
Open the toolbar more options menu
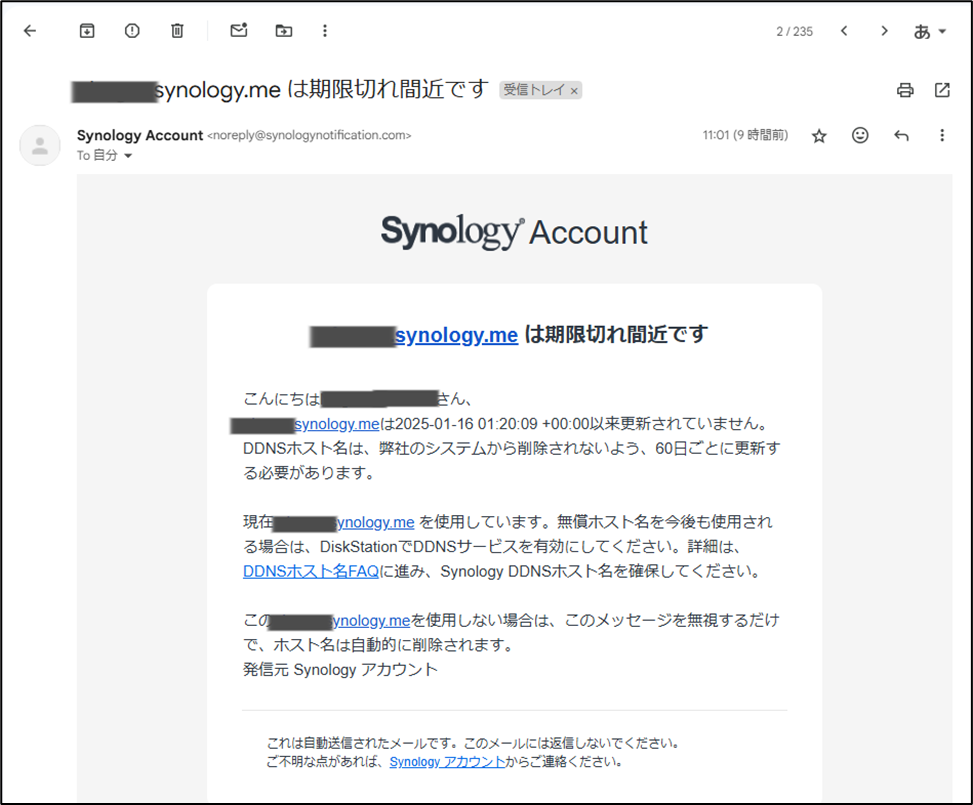pos(325,30)
